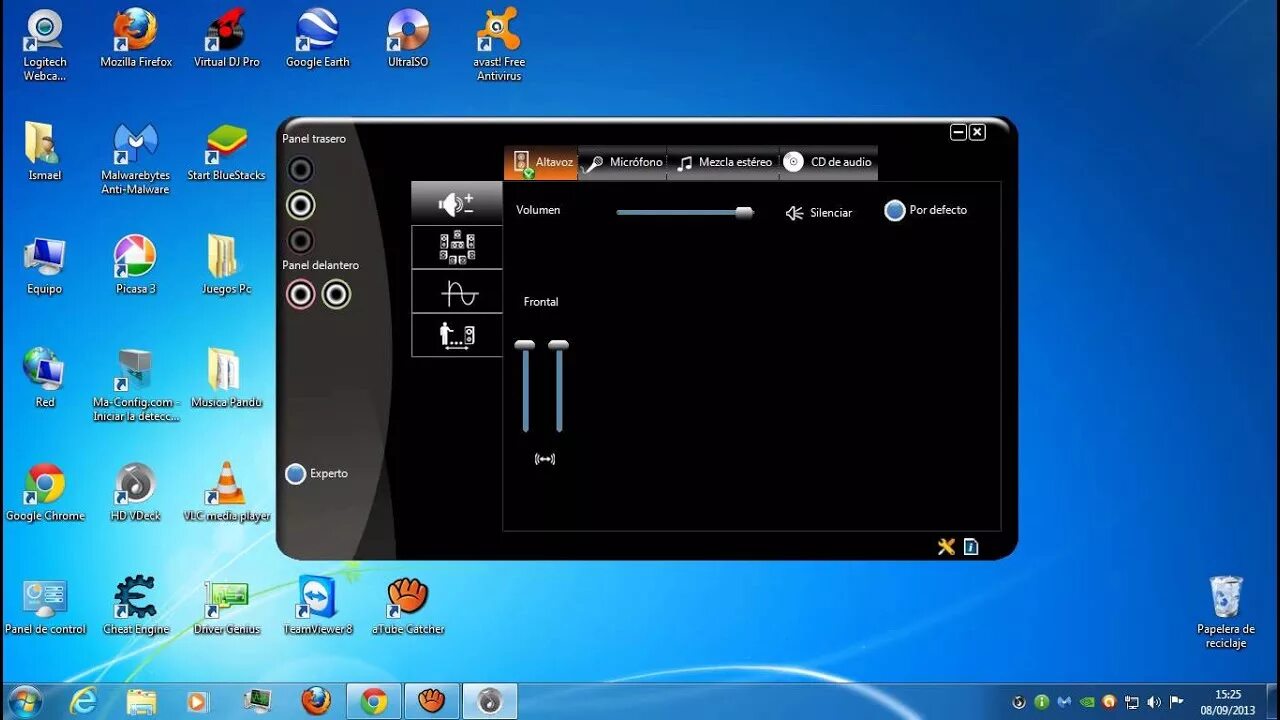Open Virtual DJ Pro desktop shortcut
1280x720 pixels.
227,39
